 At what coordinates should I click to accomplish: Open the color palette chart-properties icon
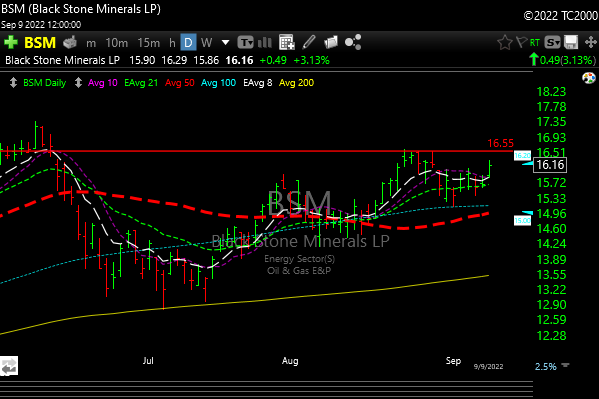point(589,78)
